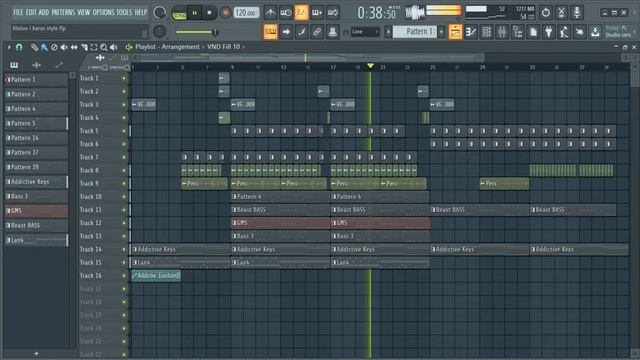This screenshot has width=640, height=360.
Task: Select the Draw pencil tool in playlist
Action: tap(34, 47)
